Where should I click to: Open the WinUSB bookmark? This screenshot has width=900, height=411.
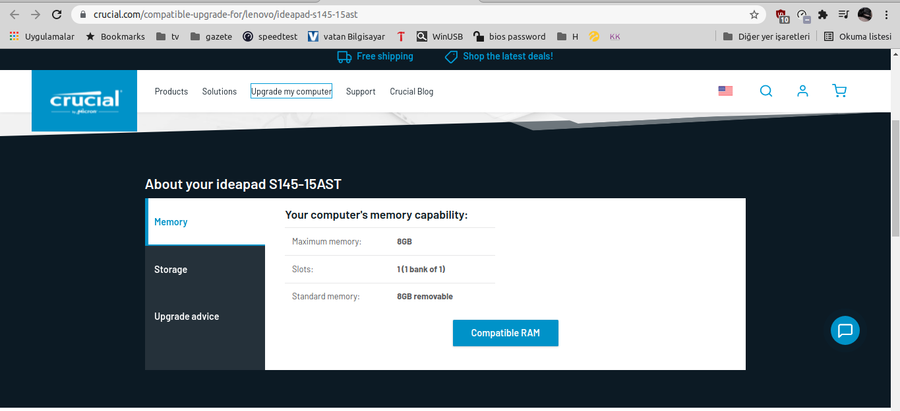(x=440, y=37)
